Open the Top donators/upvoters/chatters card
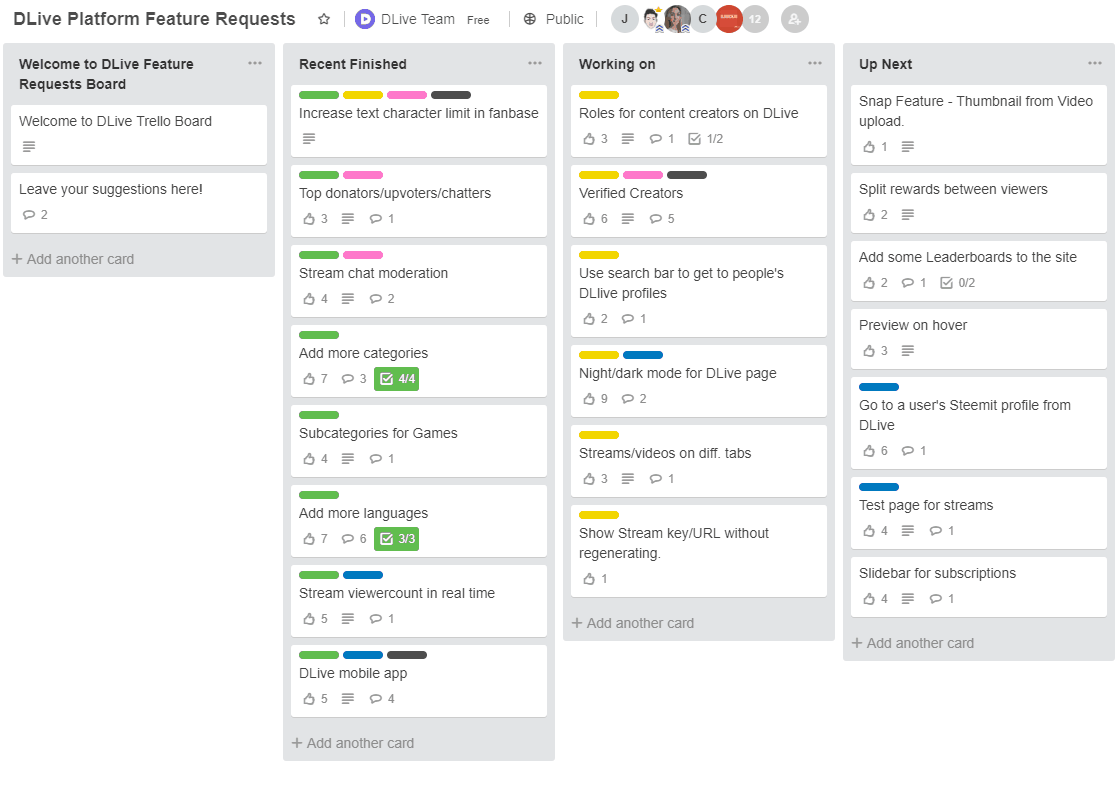Image resolution: width=1119 pixels, height=798 pixels. [x=419, y=201]
